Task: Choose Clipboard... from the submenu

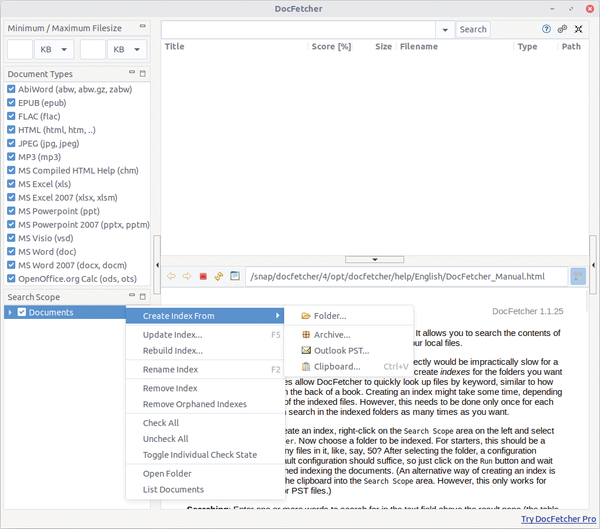Action: [349, 367]
